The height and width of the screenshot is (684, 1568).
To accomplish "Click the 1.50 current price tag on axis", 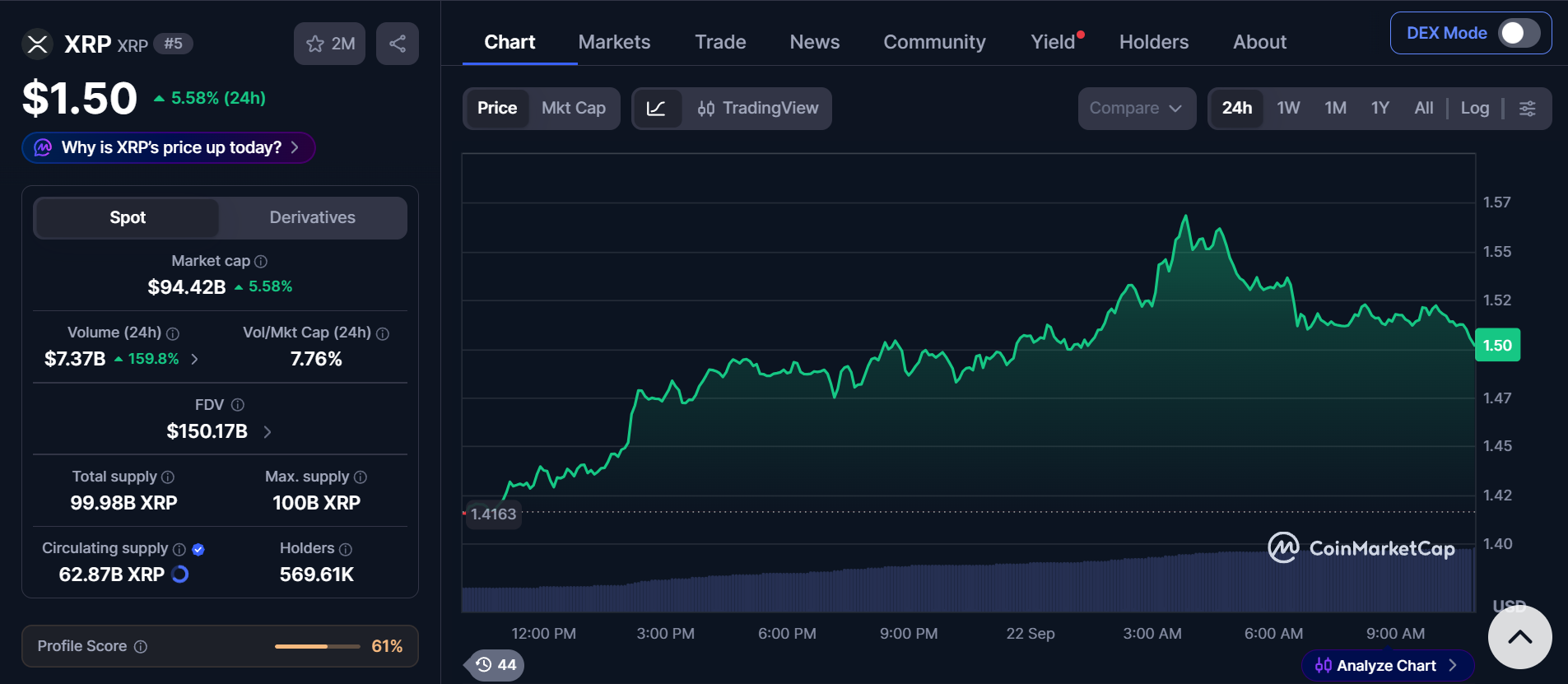I will (x=1498, y=346).
